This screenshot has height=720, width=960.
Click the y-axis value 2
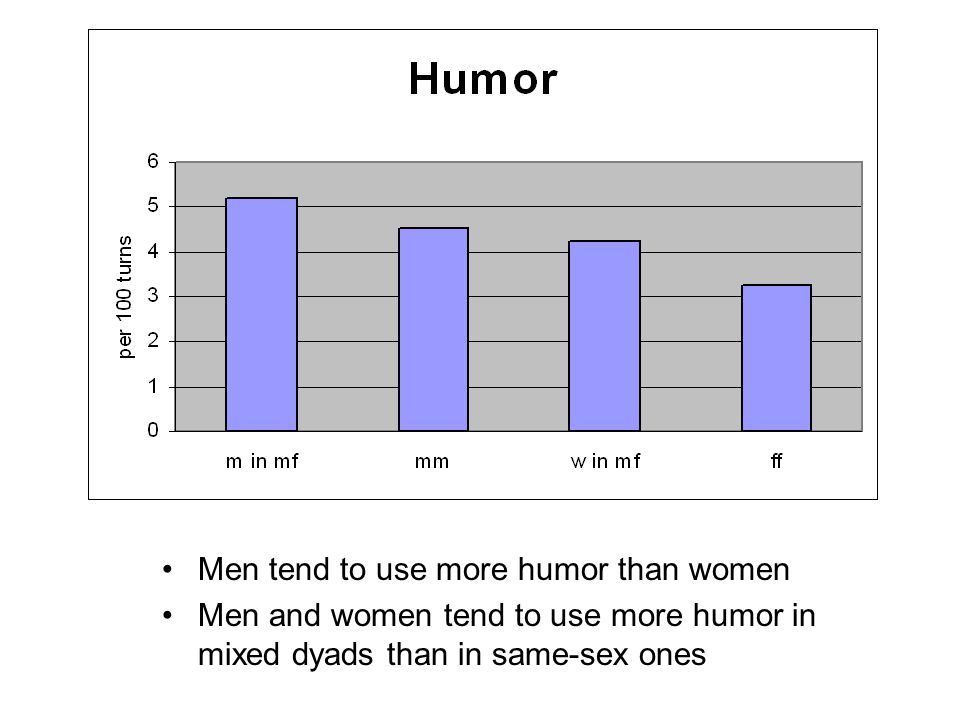click(153, 341)
